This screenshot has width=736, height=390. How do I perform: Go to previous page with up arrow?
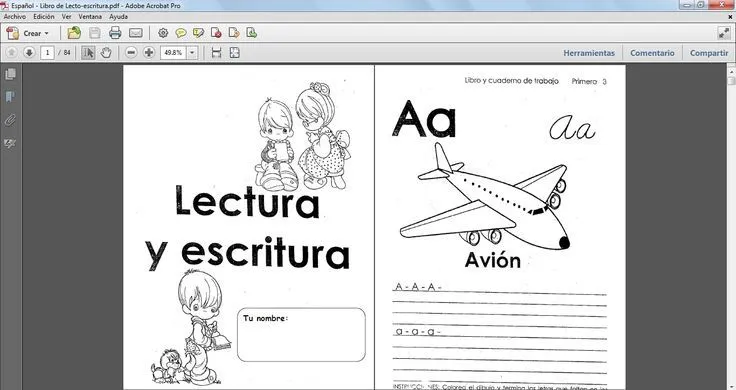pyautogui.click(x=12, y=53)
